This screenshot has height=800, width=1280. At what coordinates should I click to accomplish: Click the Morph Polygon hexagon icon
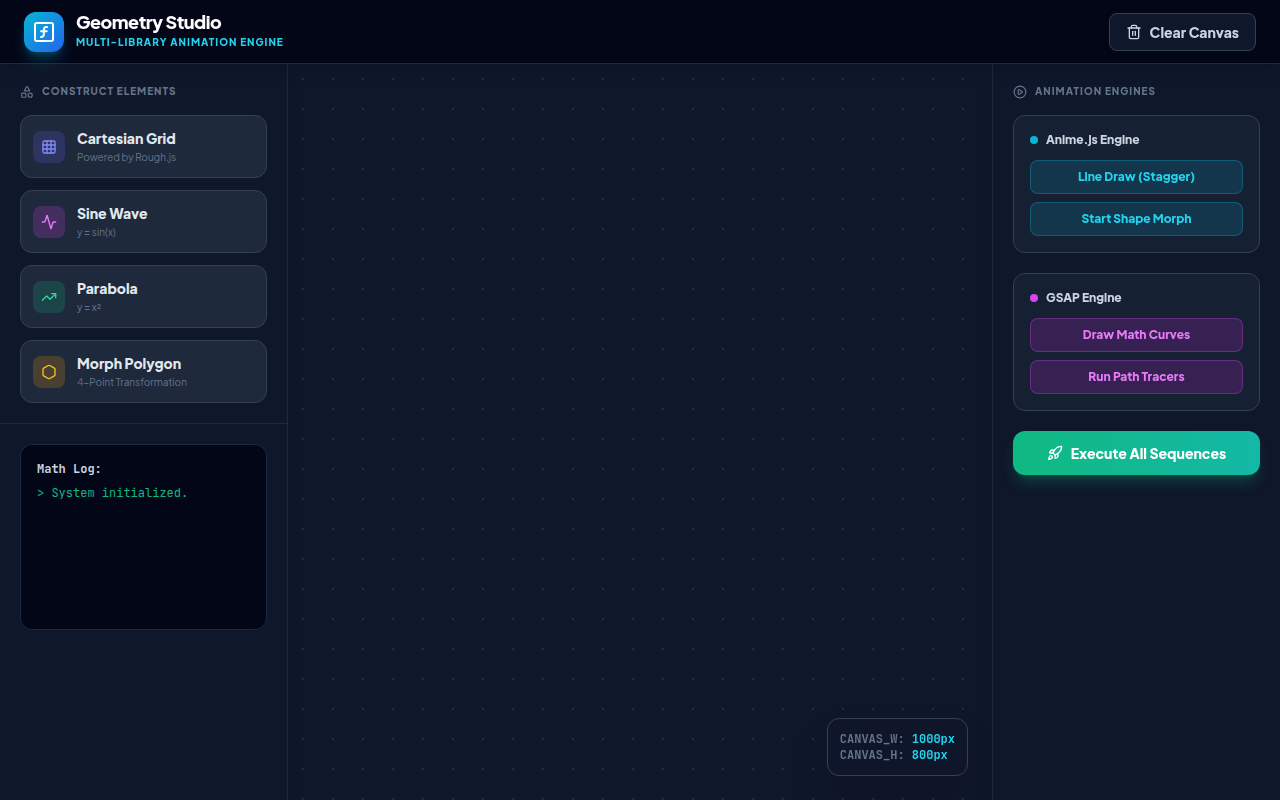coord(49,372)
